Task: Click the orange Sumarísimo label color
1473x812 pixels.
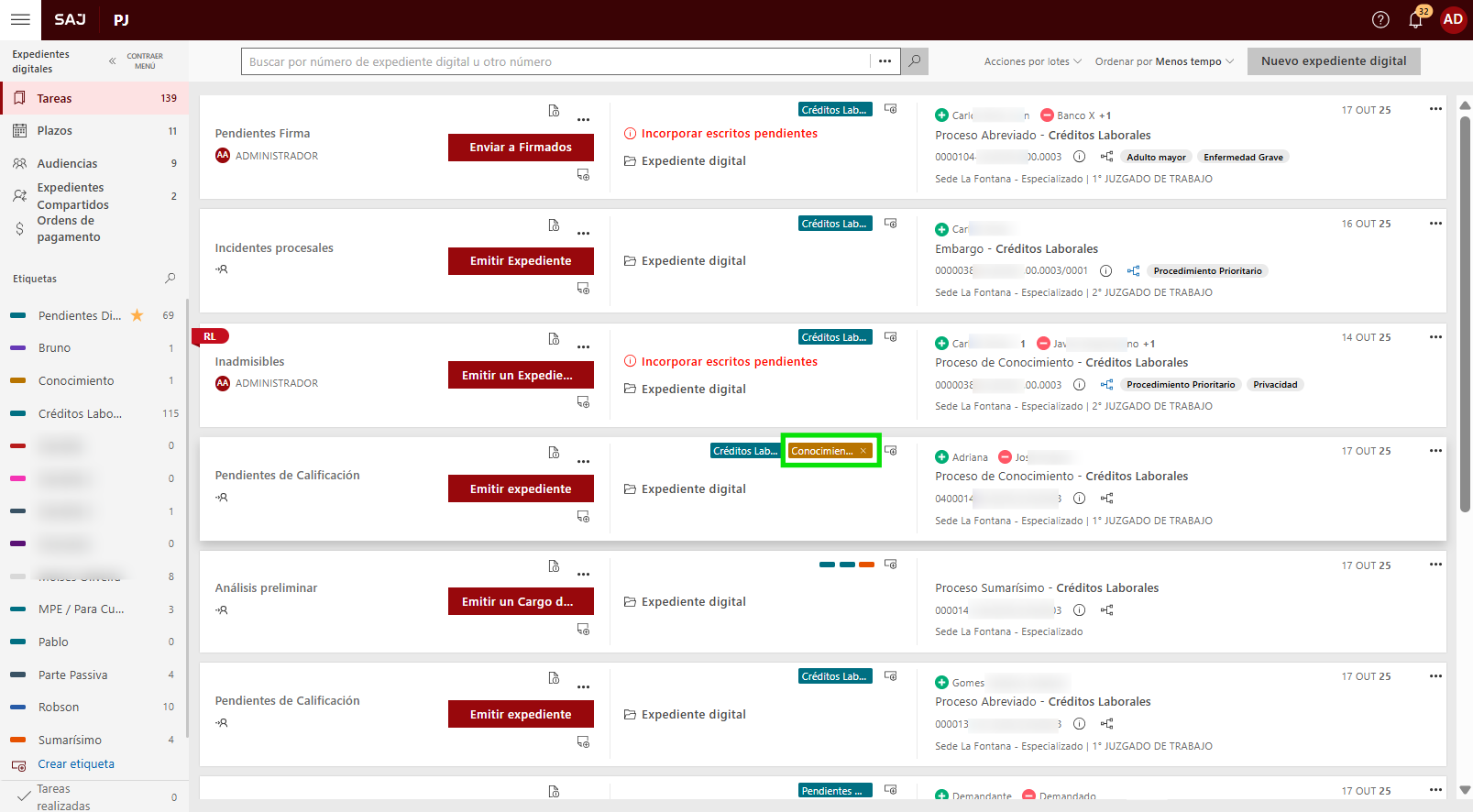Action: pos(17,741)
